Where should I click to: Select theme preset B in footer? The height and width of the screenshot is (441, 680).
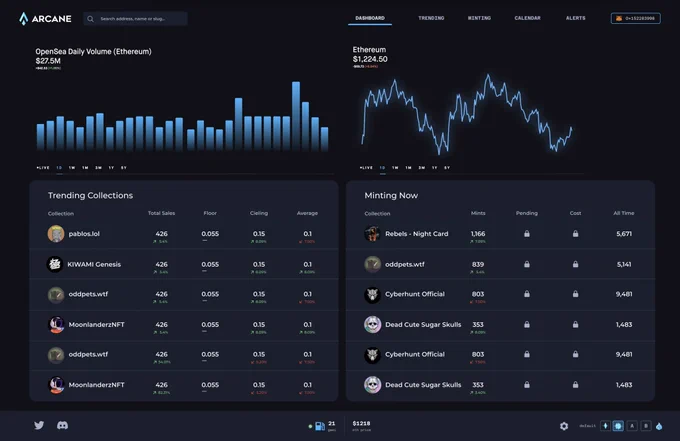646,426
